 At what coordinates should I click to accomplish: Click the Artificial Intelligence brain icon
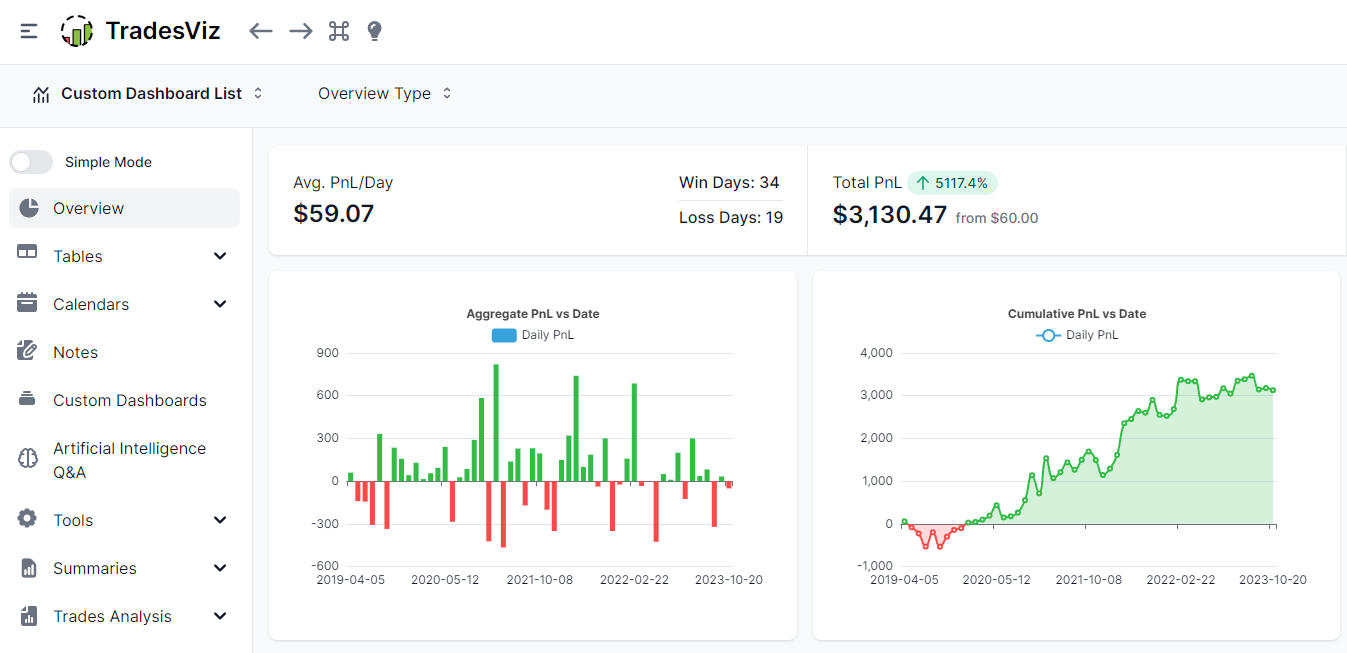(28, 458)
